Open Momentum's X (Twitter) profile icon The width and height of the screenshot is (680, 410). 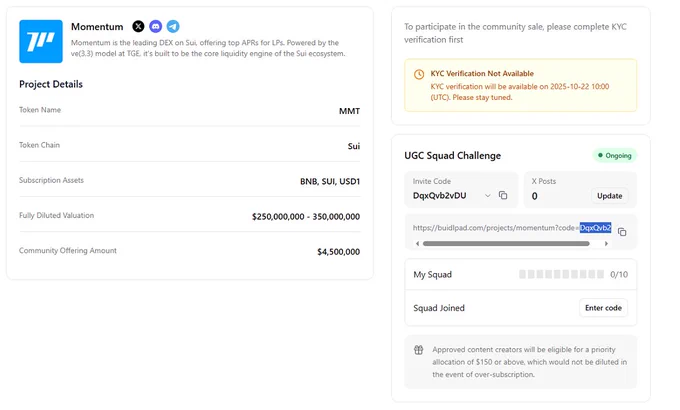138,26
